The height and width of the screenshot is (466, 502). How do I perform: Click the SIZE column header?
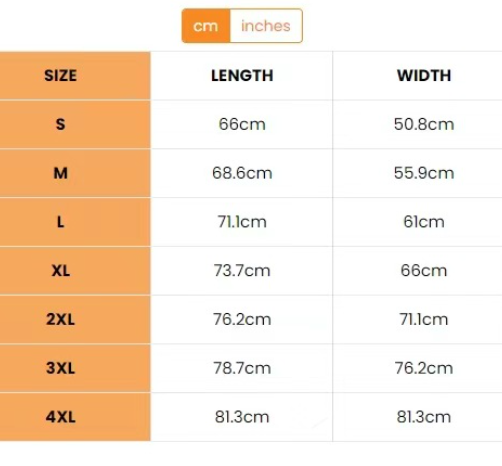point(61,75)
